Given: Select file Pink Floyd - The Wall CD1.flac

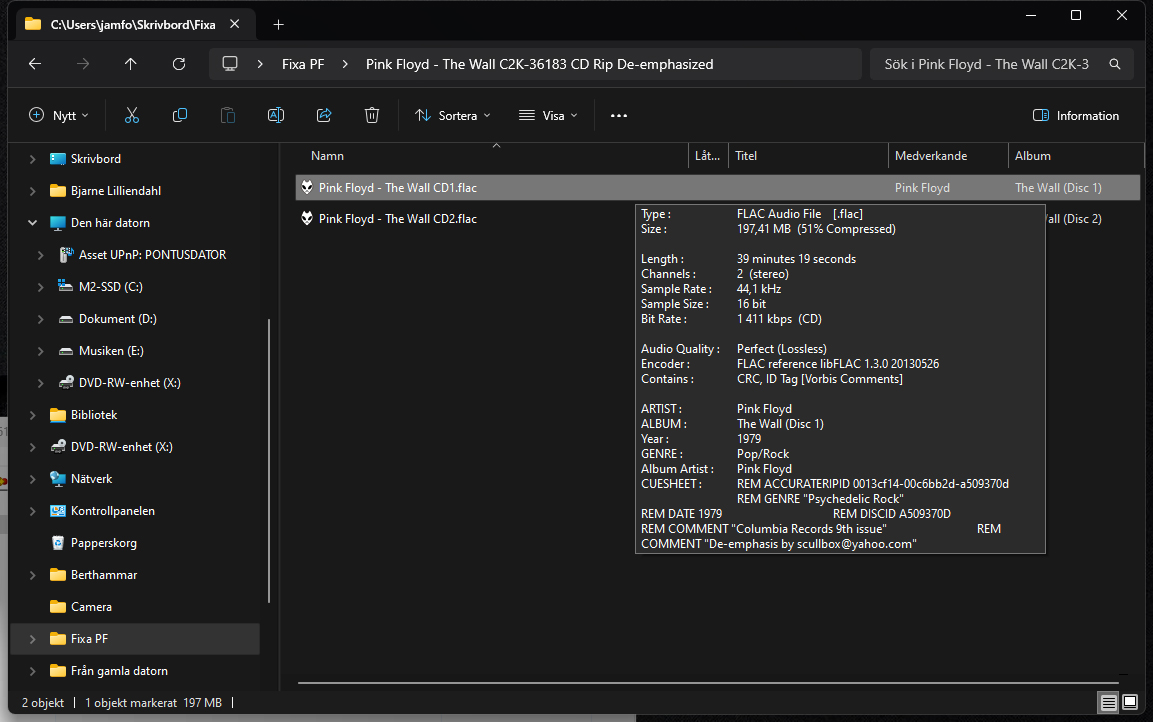Looking at the screenshot, I should point(398,187).
